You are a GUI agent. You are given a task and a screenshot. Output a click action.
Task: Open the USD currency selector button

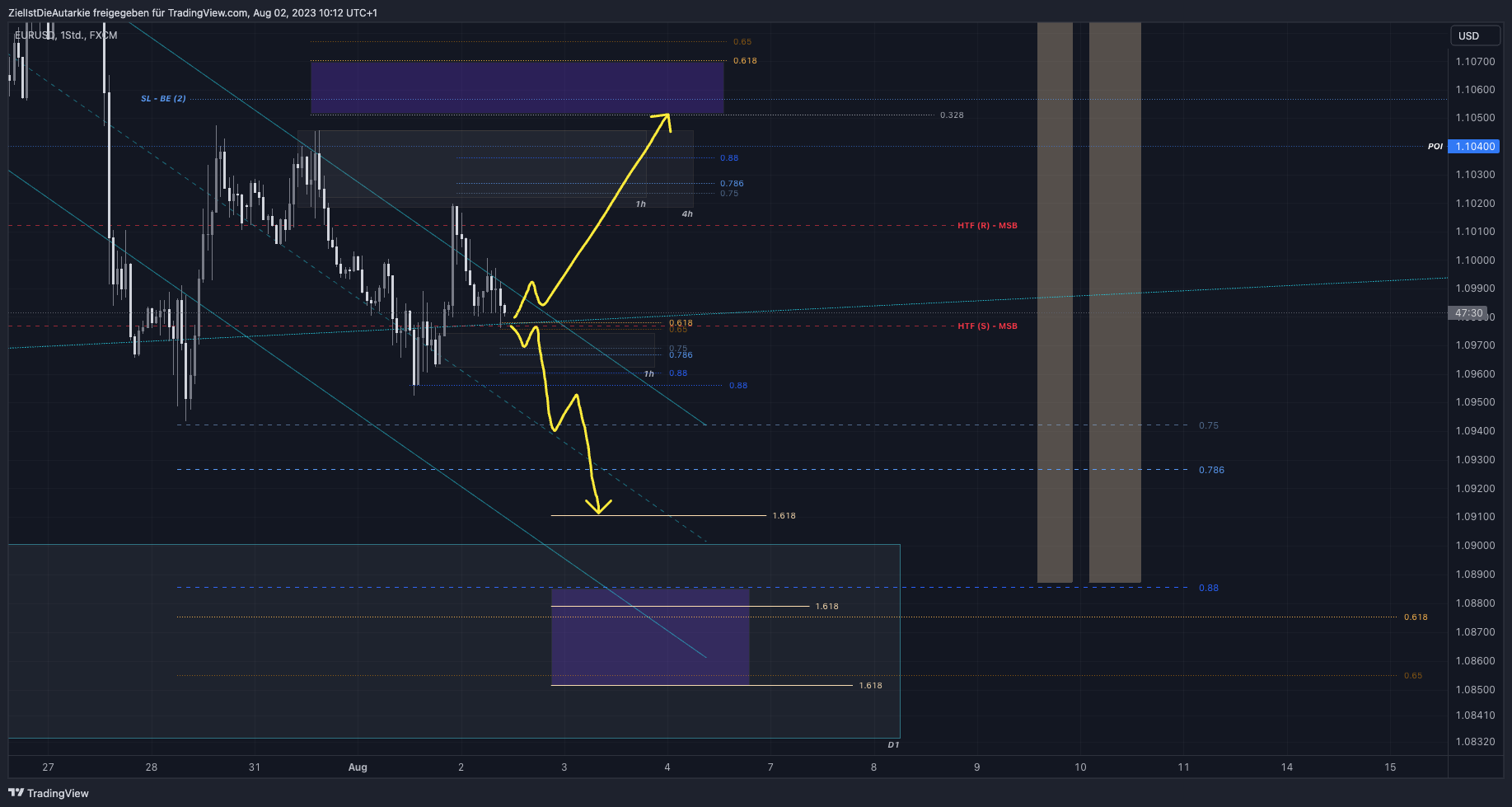pyautogui.click(x=1475, y=35)
